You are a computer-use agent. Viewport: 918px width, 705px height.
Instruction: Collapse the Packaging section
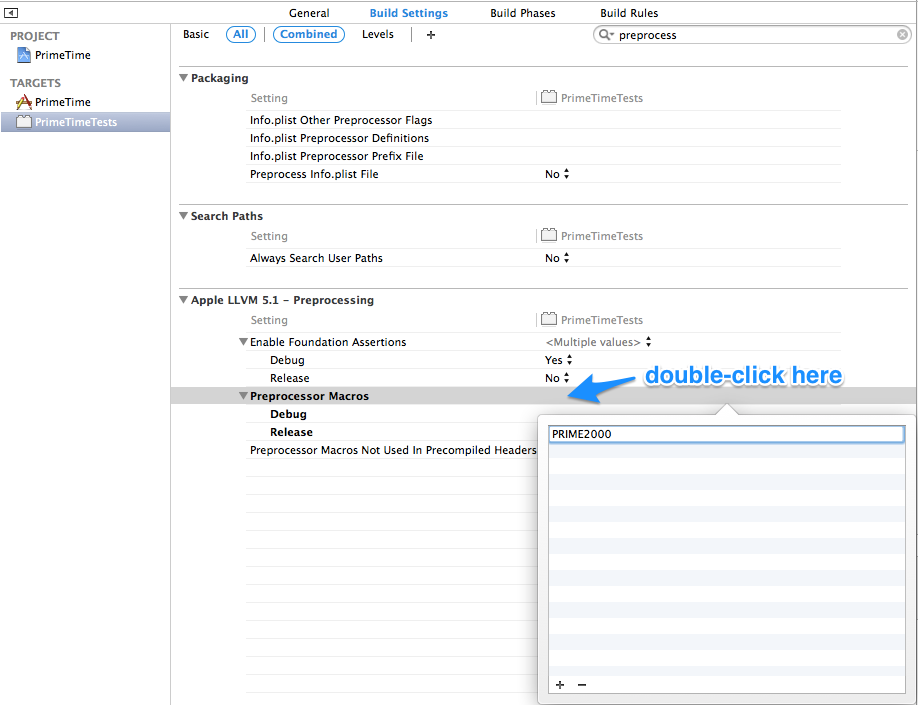(x=183, y=78)
